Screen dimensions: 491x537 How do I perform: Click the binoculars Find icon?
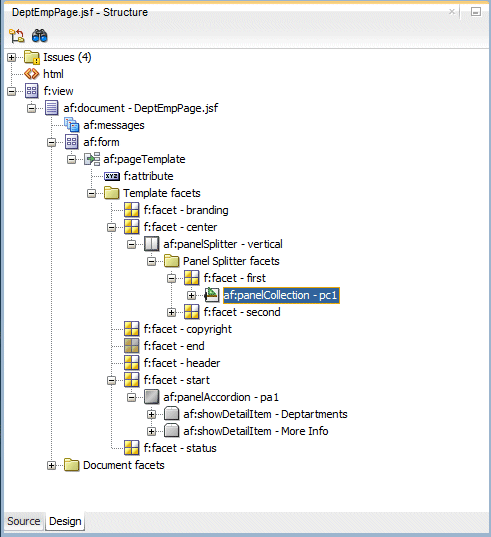39,36
